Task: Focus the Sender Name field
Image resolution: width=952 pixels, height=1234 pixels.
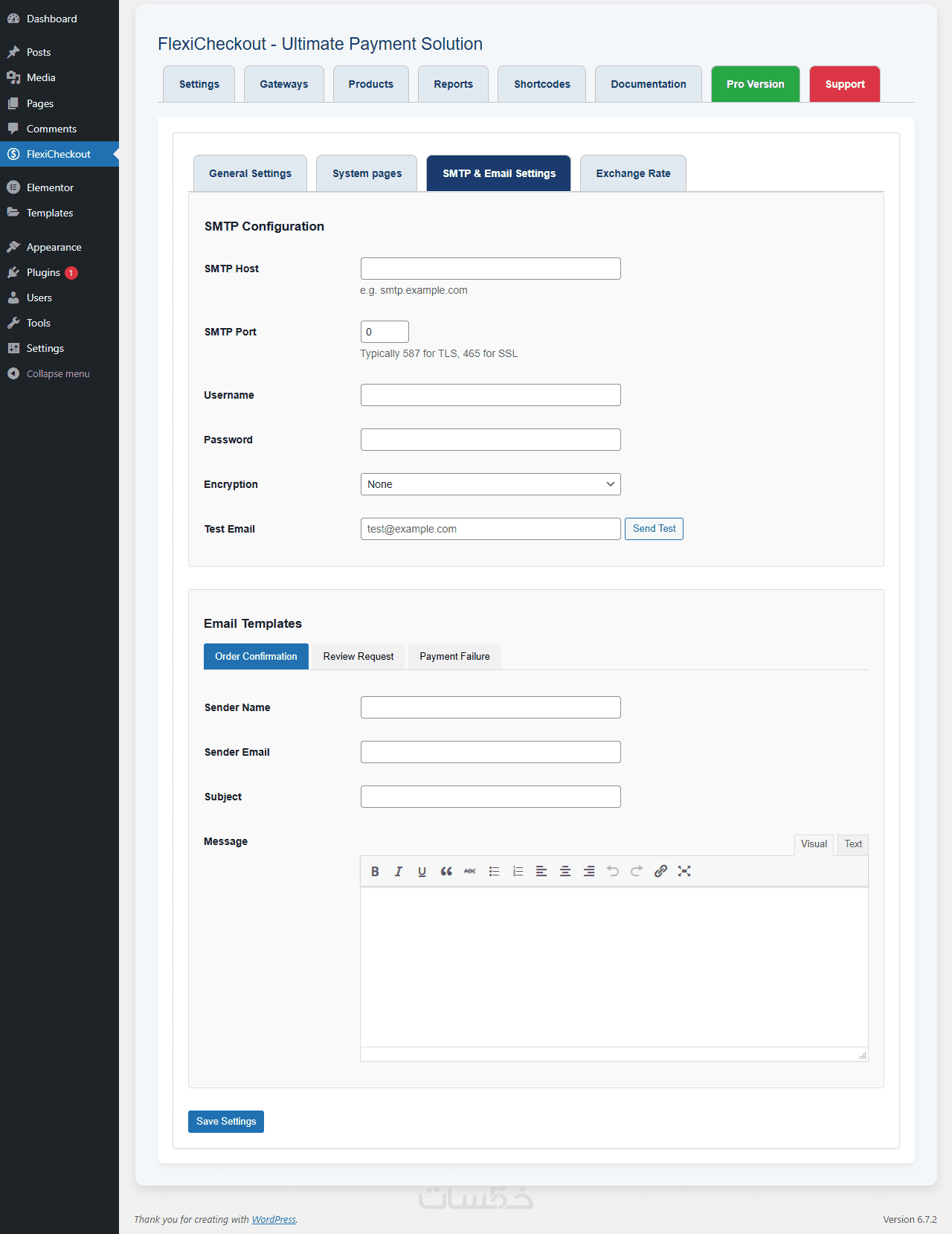Action: (490, 707)
